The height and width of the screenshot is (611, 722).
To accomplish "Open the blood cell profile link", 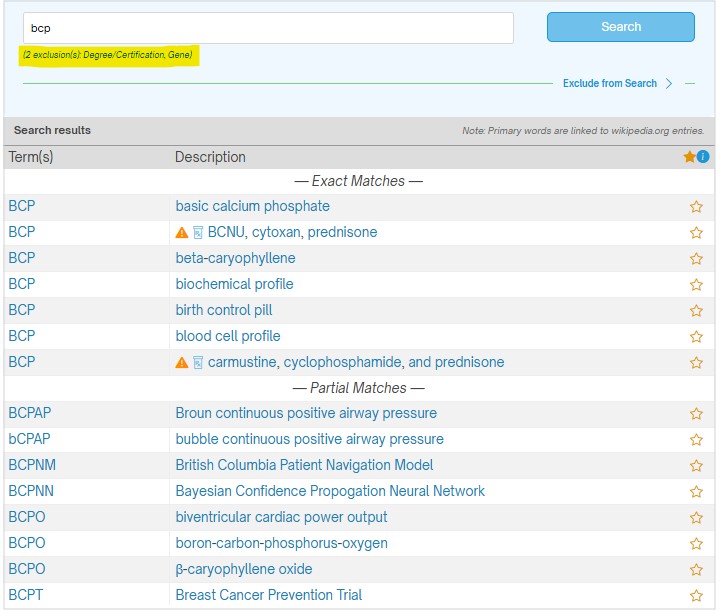I will point(228,336).
